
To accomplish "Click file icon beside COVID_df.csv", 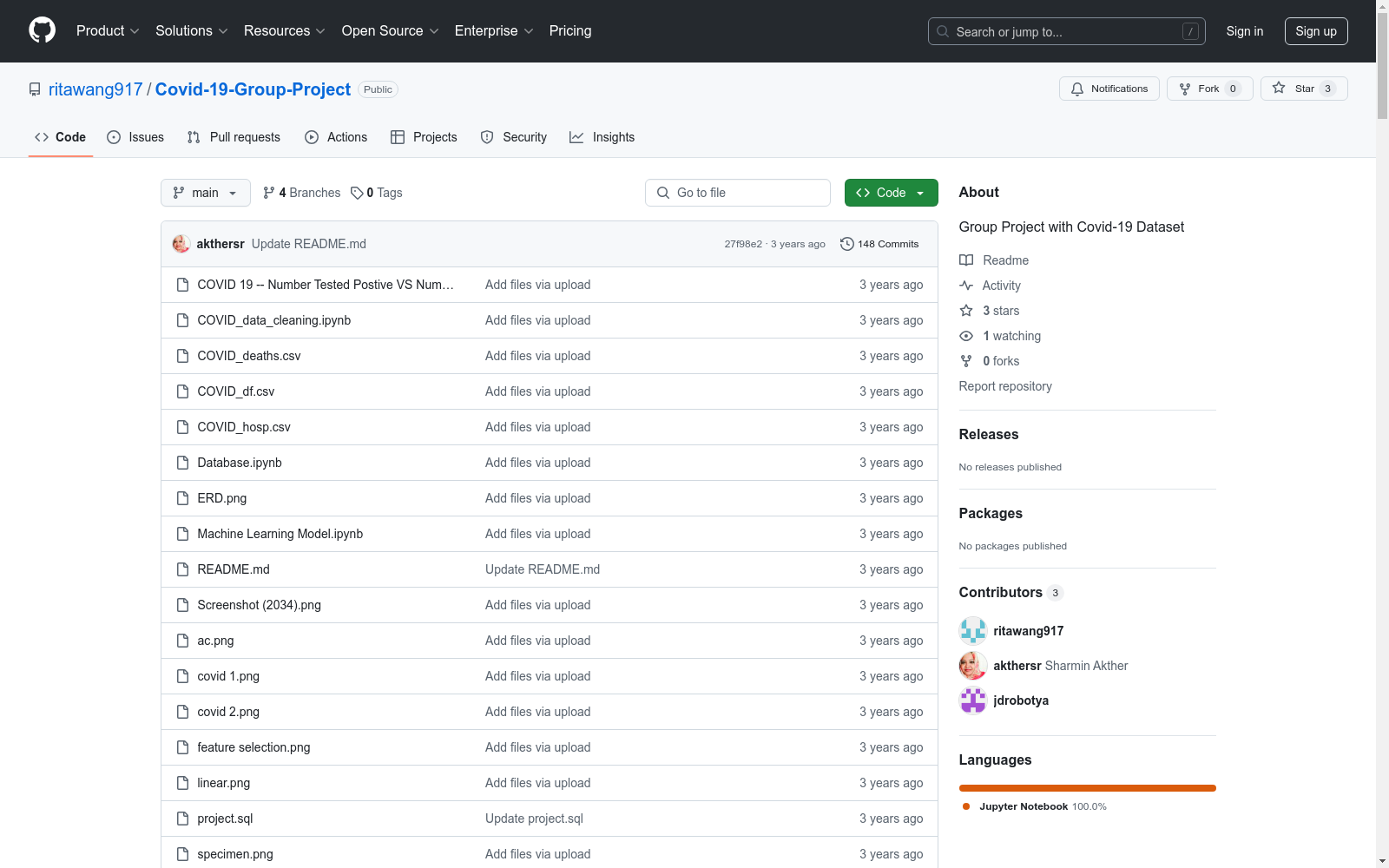I will pos(182,391).
